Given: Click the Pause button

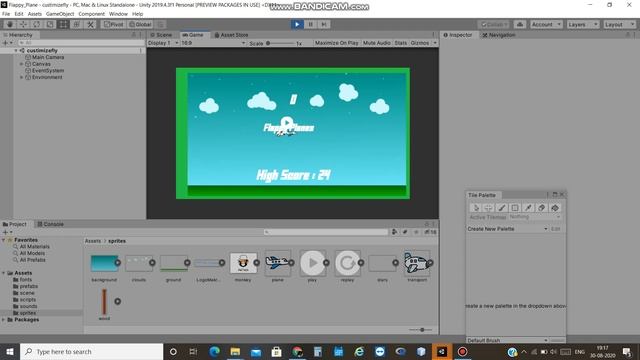Looking at the screenshot, I should tap(310, 24).
